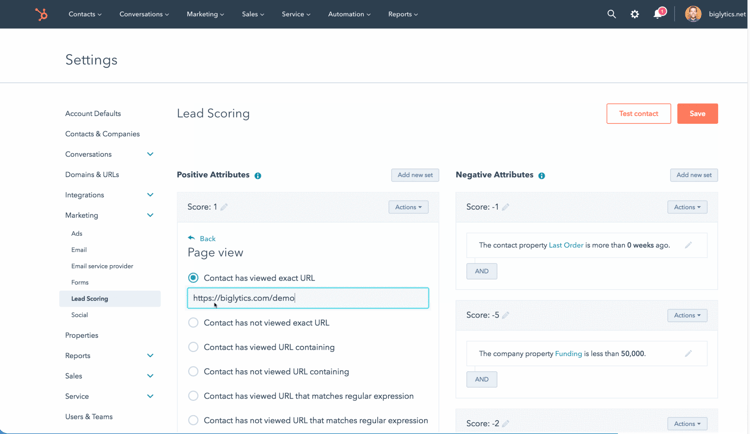Viewport: 750px width, 434px height.
Task: Click the user avatar photo
Action: [693, 14]
